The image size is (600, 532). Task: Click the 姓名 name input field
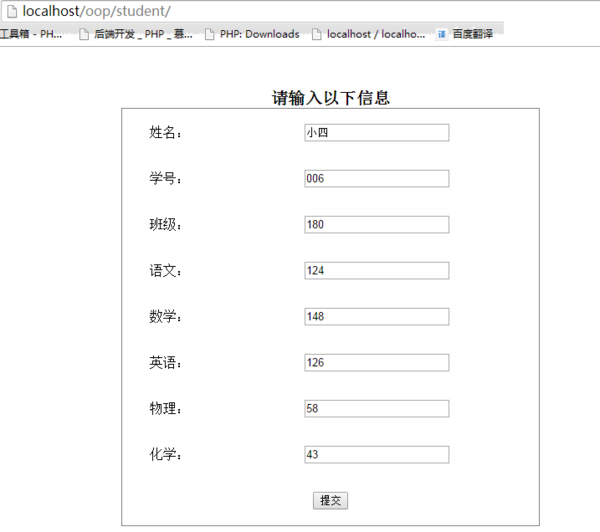377,132
